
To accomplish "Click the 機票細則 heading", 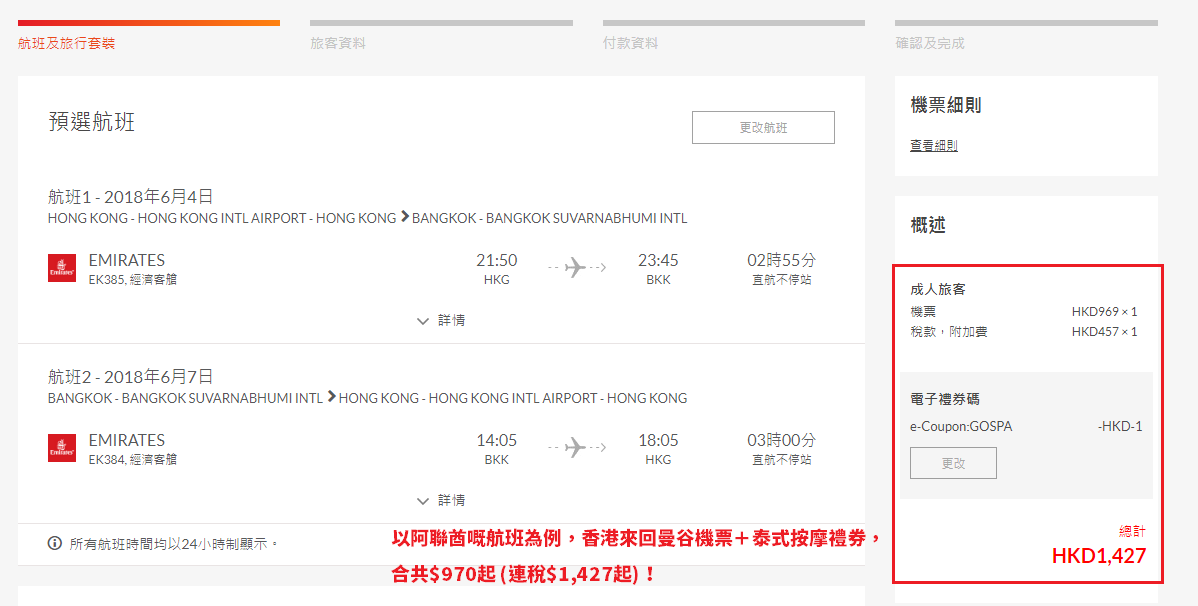I will (946, 105).
